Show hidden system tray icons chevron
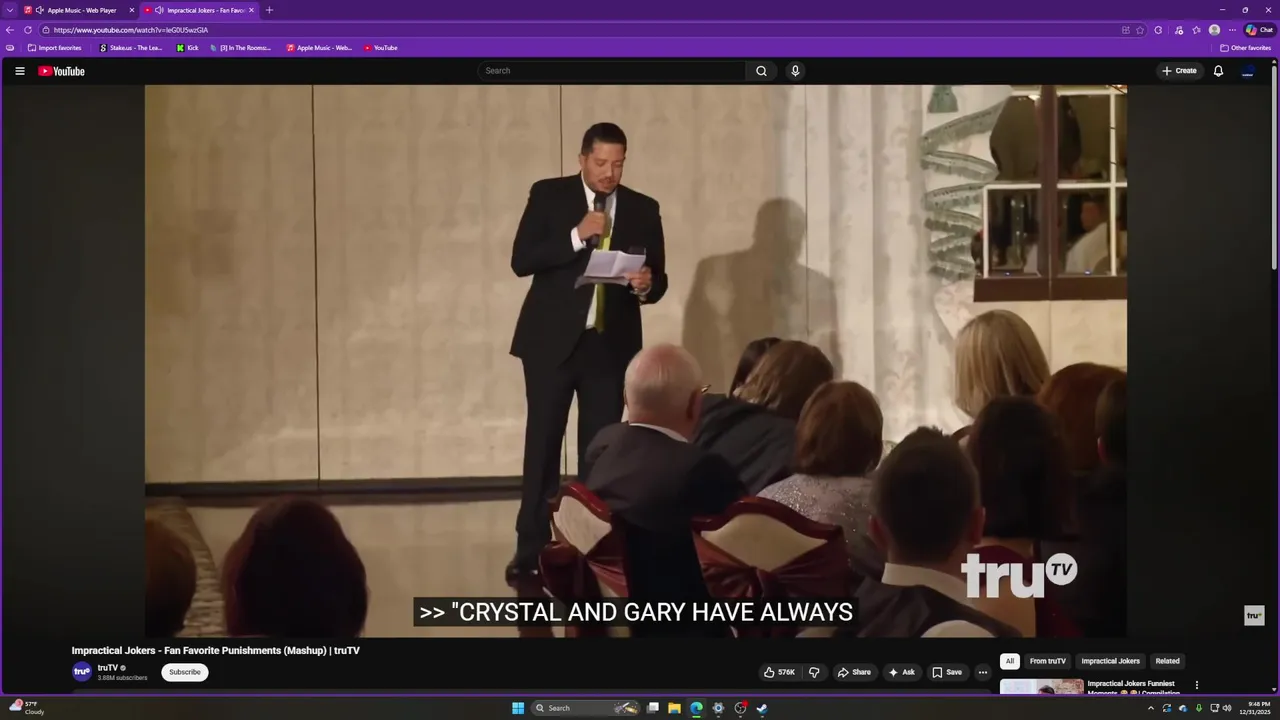 pyautogui.click(x=1150, y=708)
